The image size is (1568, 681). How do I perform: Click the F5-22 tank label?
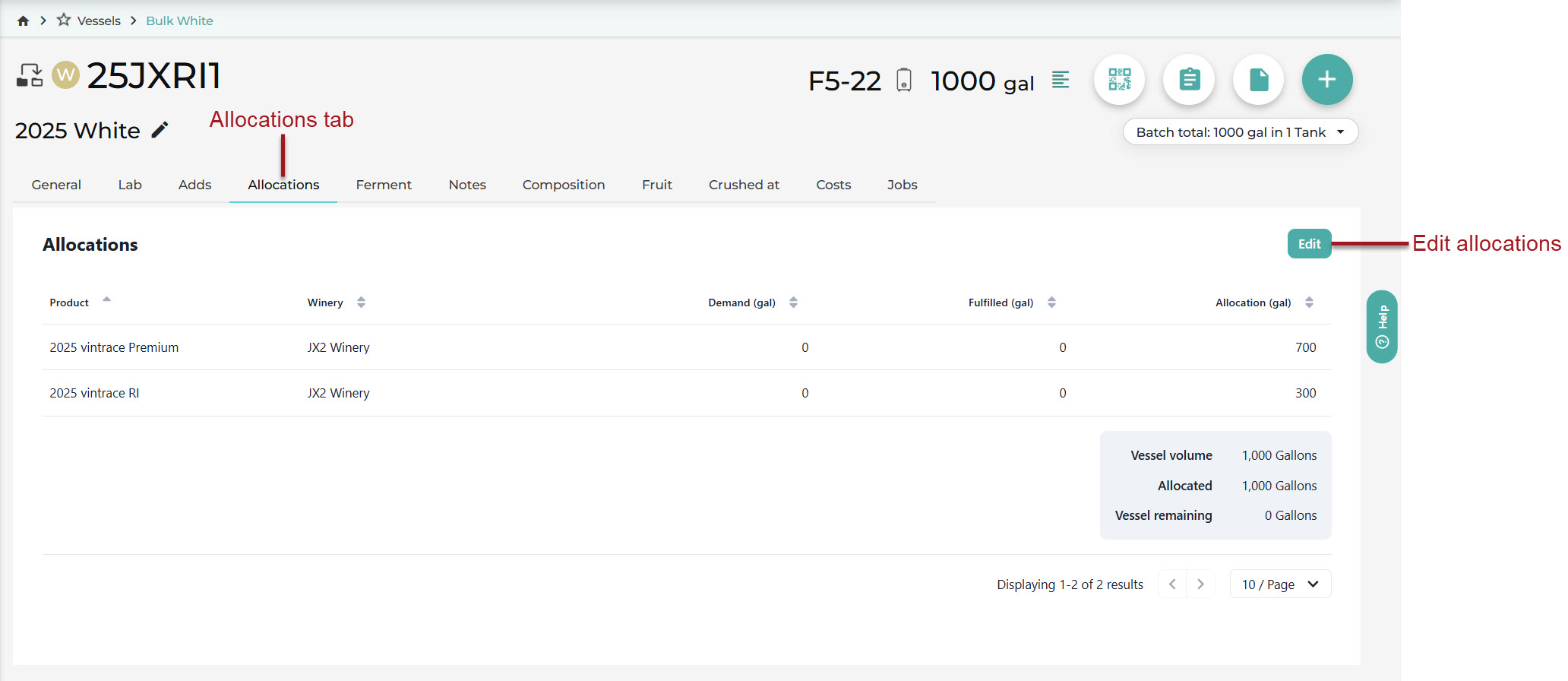click(845, 81)
